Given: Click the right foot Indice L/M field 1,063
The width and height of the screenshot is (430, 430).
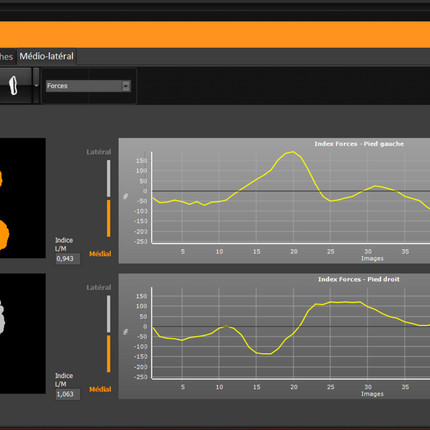Looking at the screenshot, I should pyautogui.click(x=68, y=394).
